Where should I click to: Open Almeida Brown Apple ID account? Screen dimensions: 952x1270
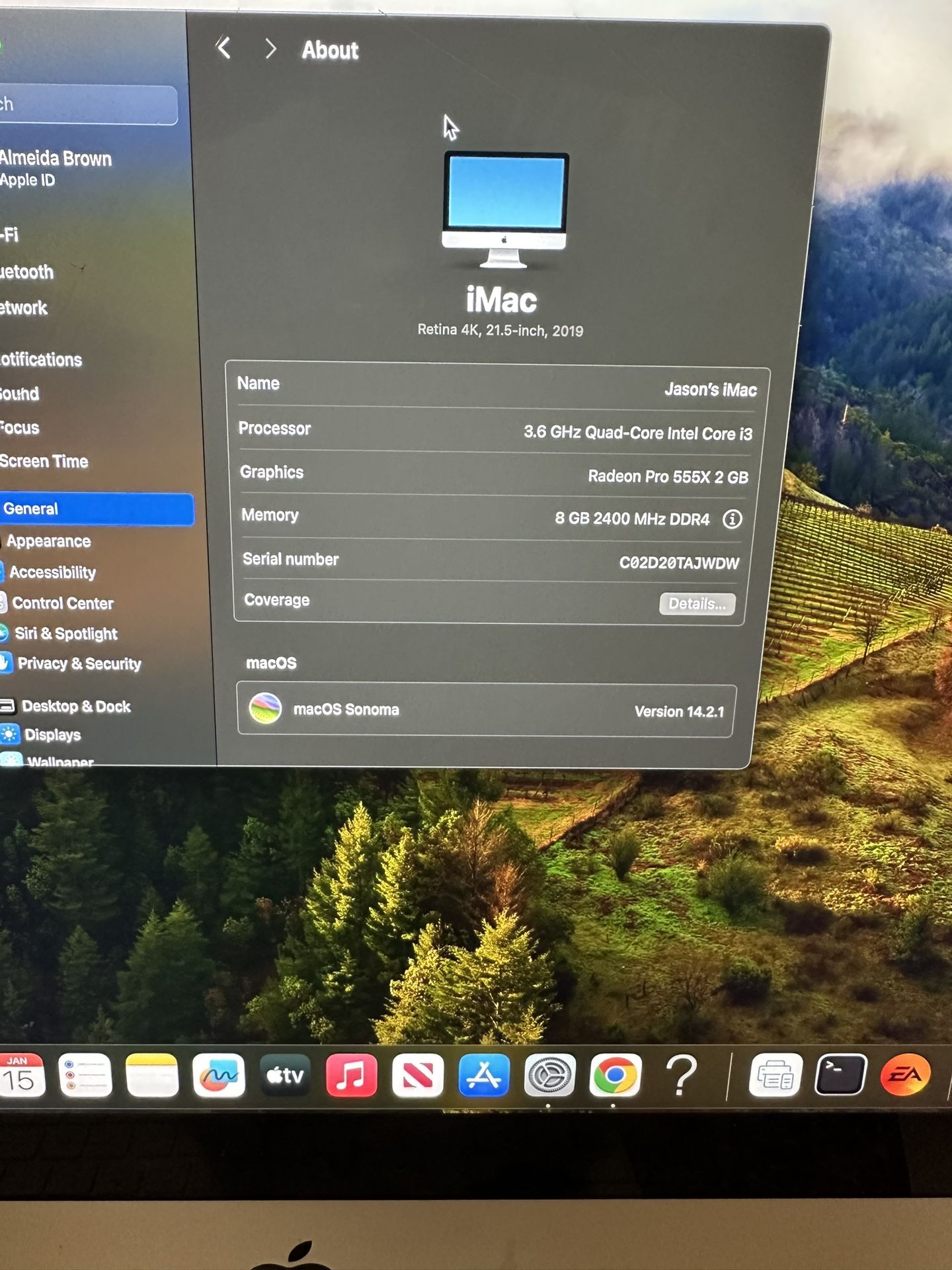(56, 168)
